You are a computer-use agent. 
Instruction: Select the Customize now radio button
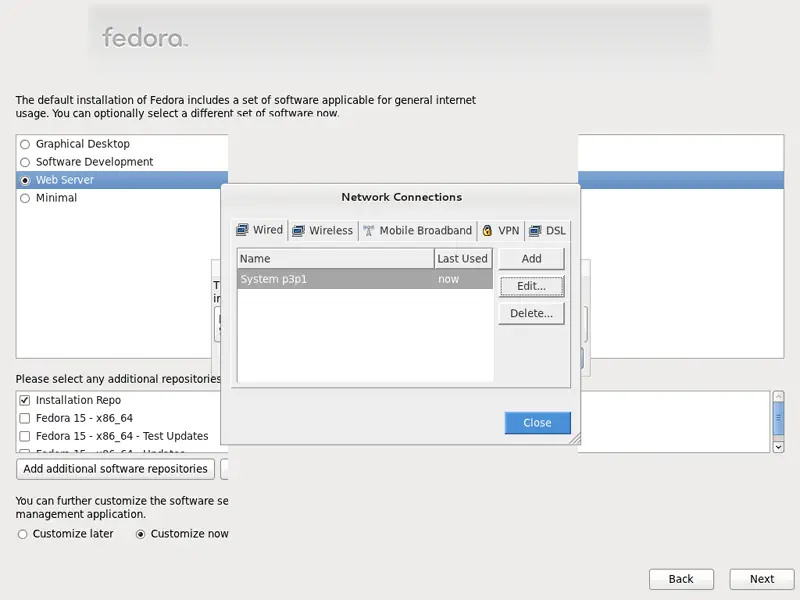[x=140, y=534]
